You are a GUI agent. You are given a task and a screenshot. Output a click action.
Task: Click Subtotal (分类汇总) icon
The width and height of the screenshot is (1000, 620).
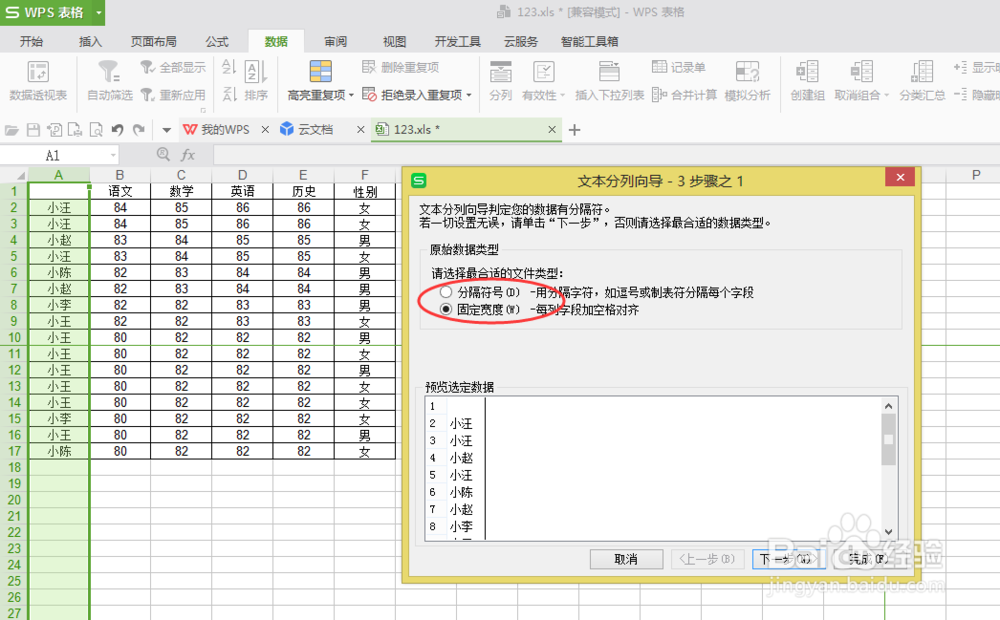coord(922,71)
